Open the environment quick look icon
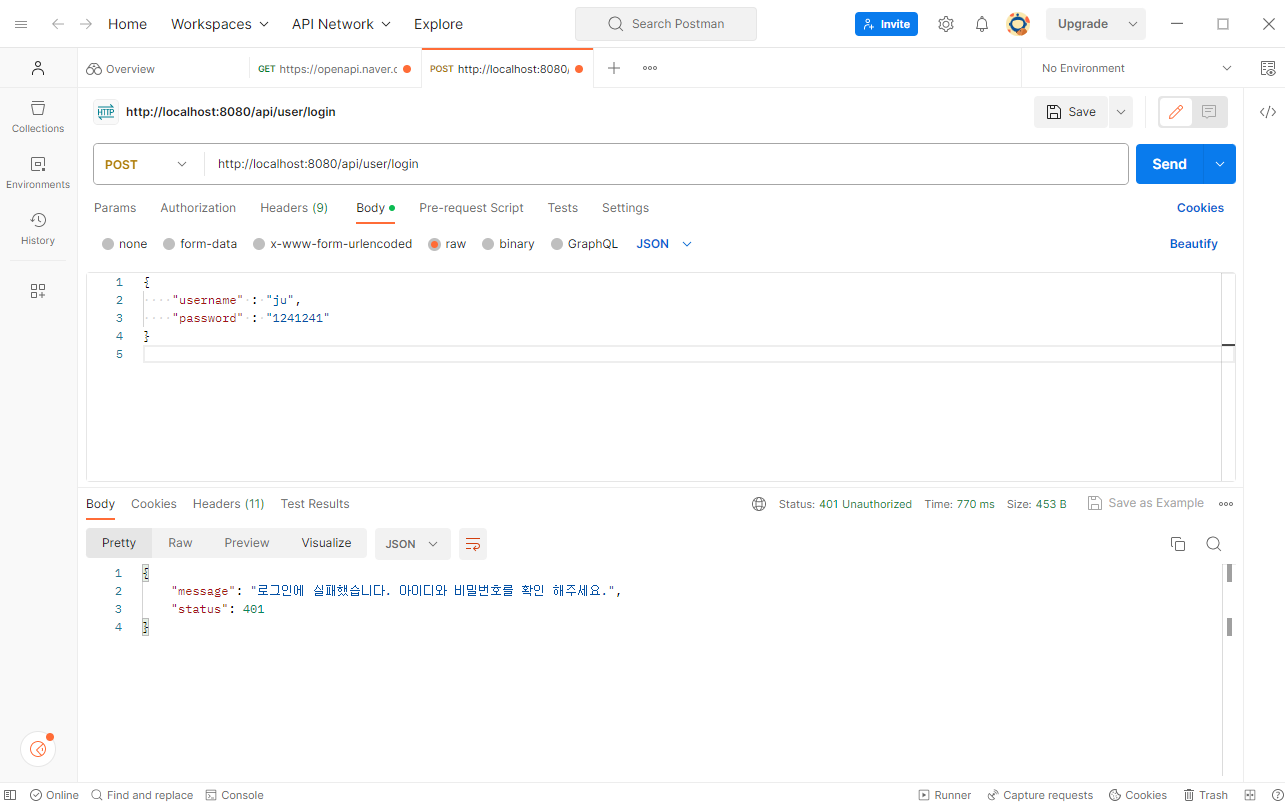 pyautogui.click(x=1268, y=68)
